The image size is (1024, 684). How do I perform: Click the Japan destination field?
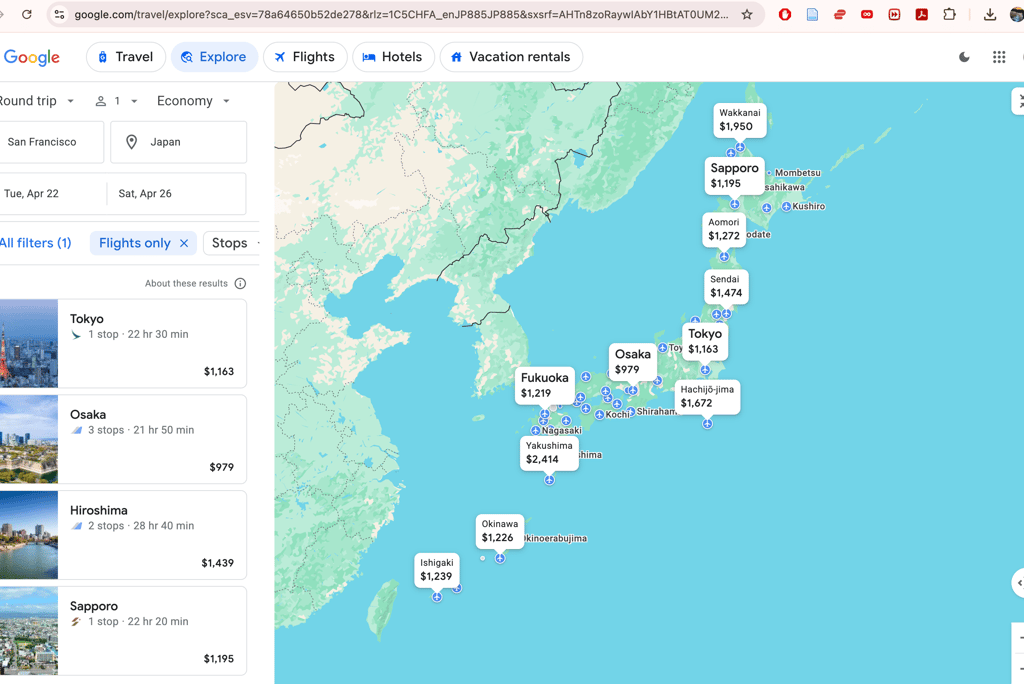178,142
